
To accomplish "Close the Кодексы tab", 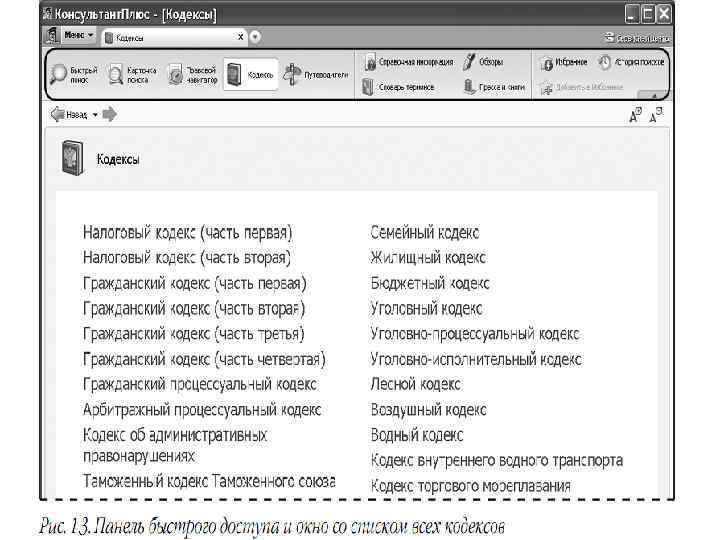I will [x=241, y=37].
